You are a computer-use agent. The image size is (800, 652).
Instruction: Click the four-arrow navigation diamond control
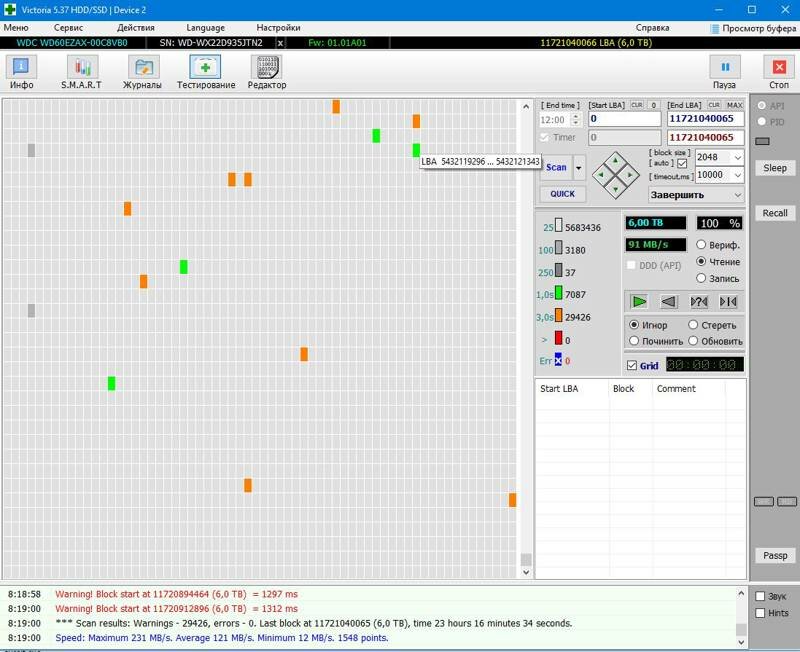(x=616, y=175)
